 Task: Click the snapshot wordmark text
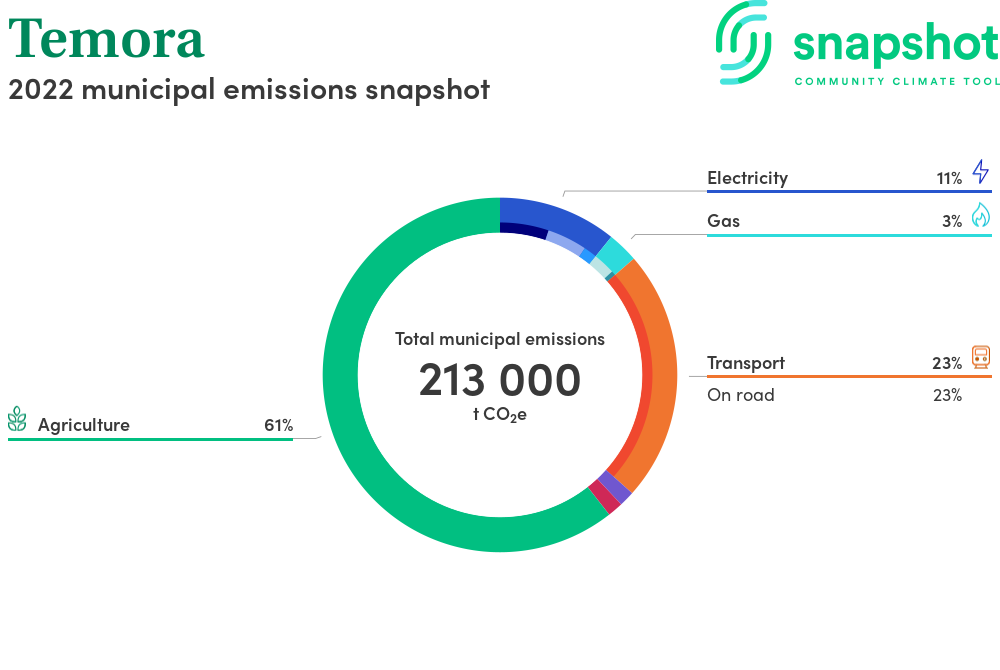(x=896, y=45)
